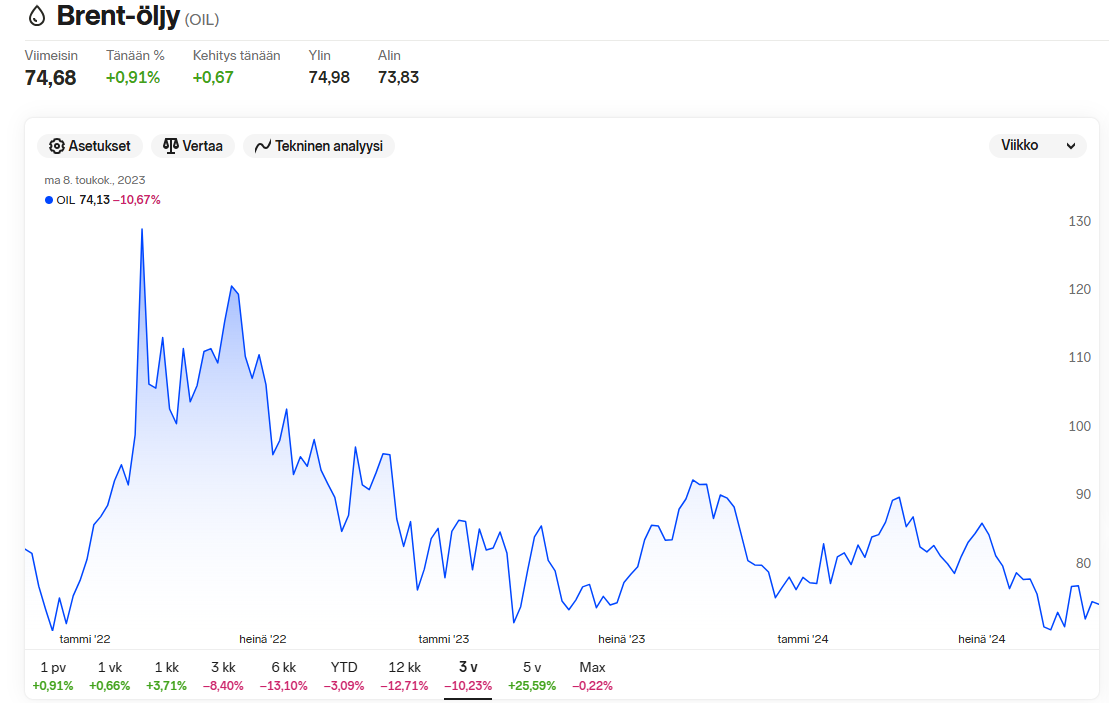This screenshot has height=703, width=1109.
Task: Click the 100 y-axis label
Action: pos(1079,426)
